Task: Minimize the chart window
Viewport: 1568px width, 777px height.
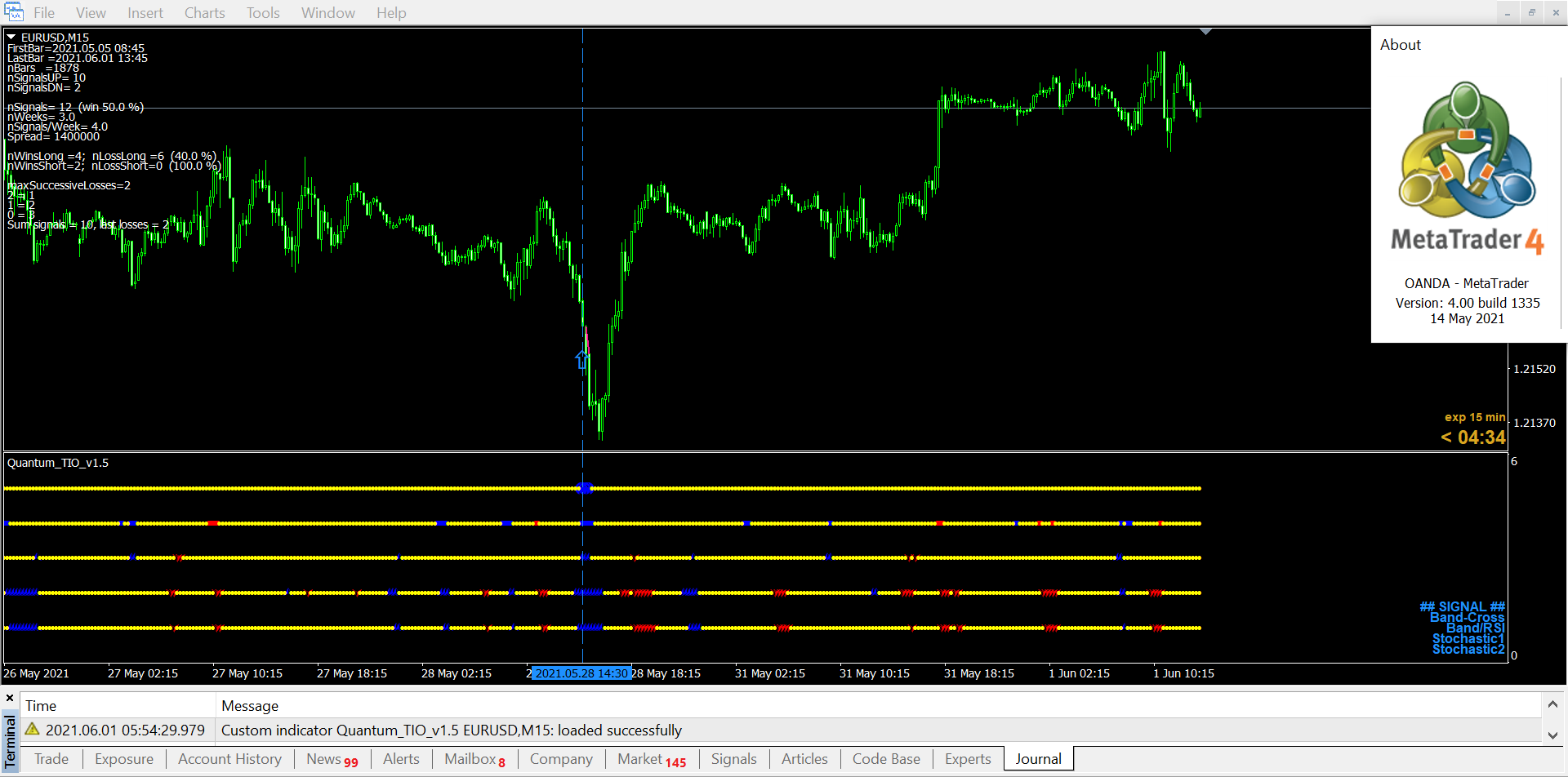Action: click(1508, 12)
